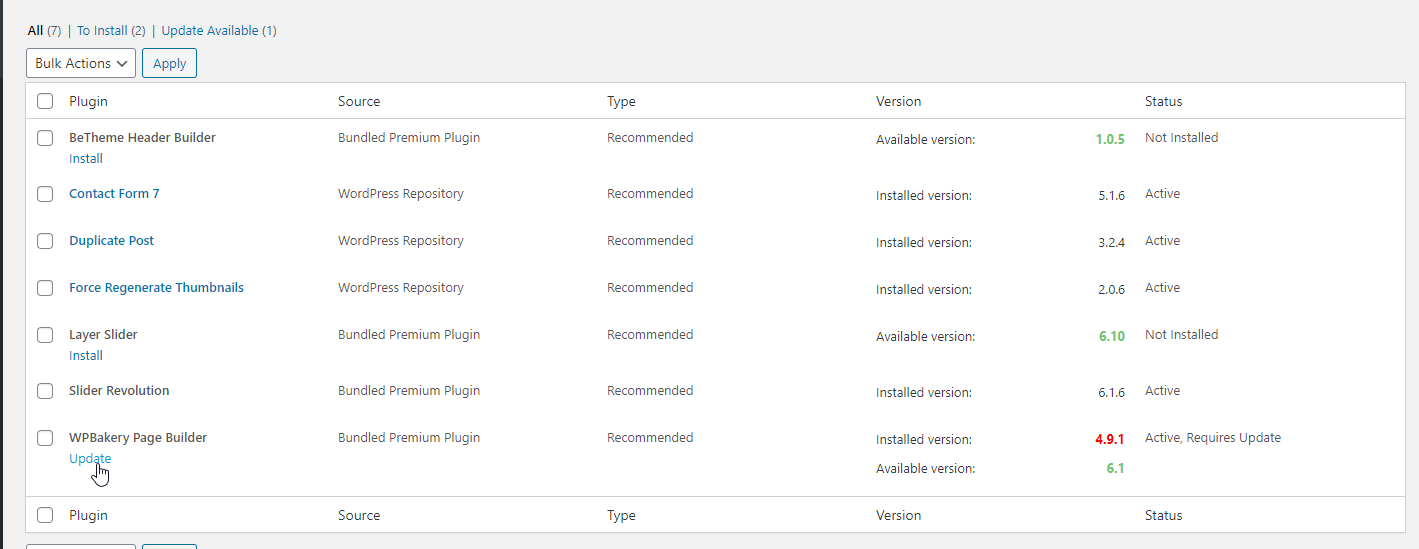Click the available version 6.10 value
Viewport: 1419px width, 549px height.
(x=1112, y=336)
